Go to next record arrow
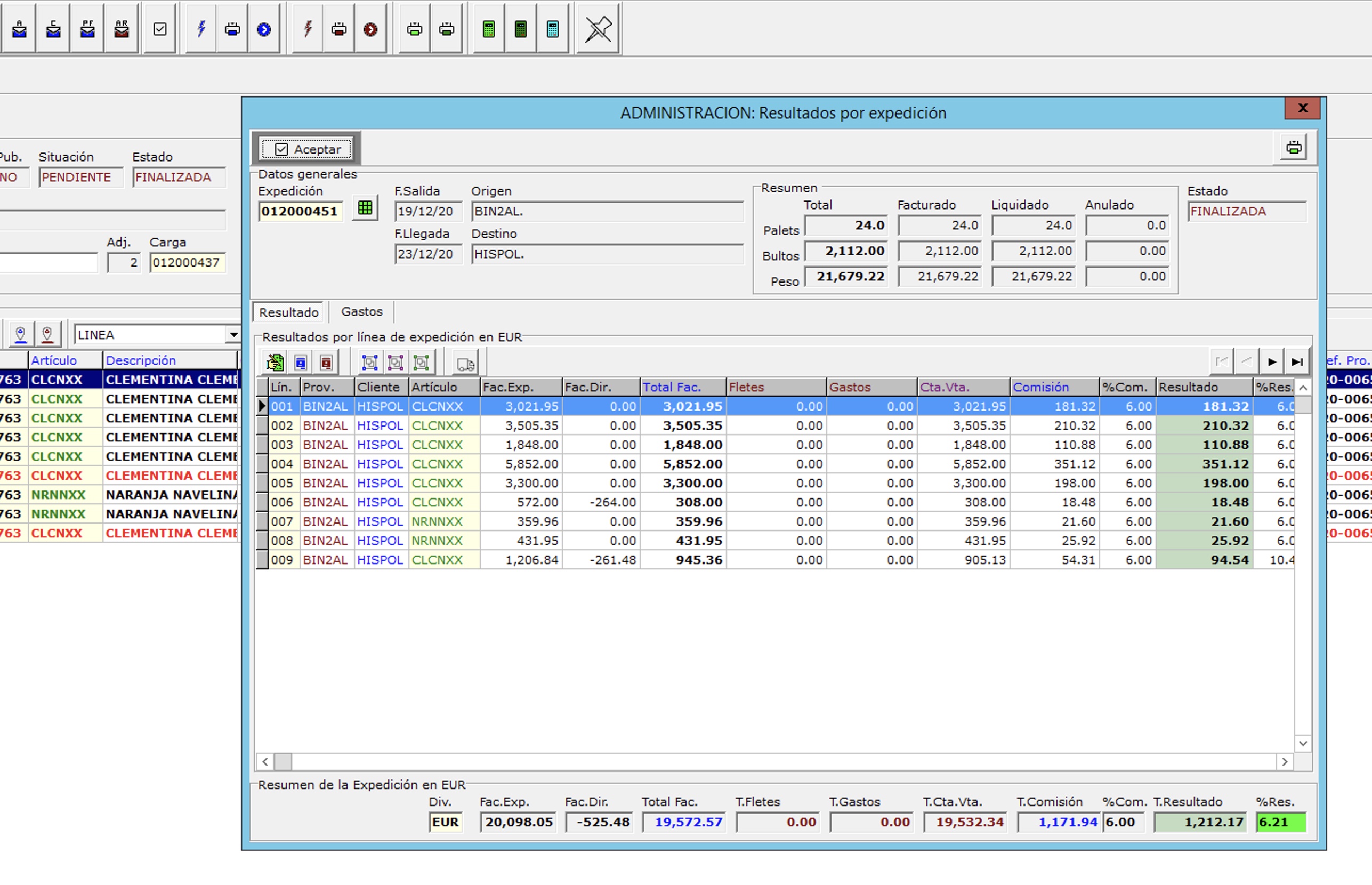Image resolution: width=1372 pixels, height=885 pixels. point(1272,362)
